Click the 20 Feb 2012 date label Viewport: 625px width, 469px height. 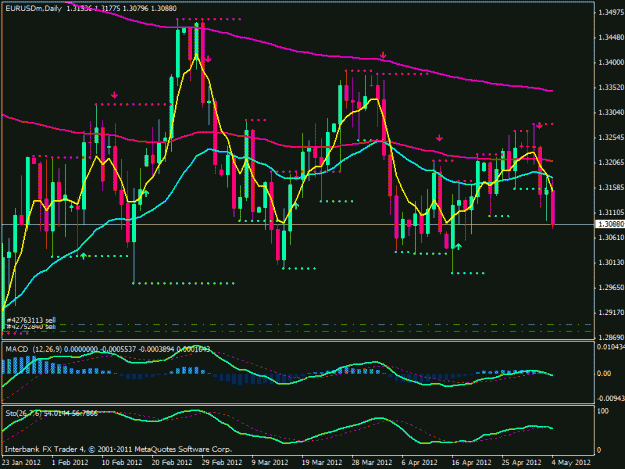pos(172,463)
